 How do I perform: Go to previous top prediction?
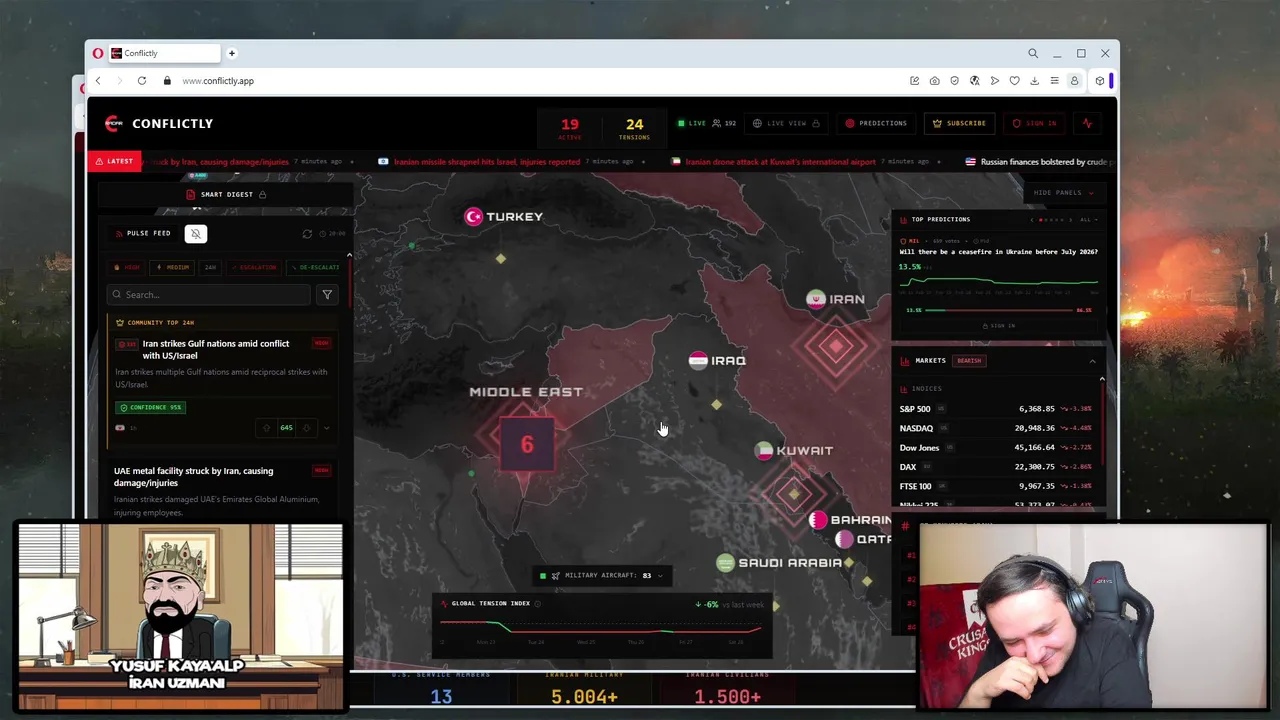point(1032,219)
